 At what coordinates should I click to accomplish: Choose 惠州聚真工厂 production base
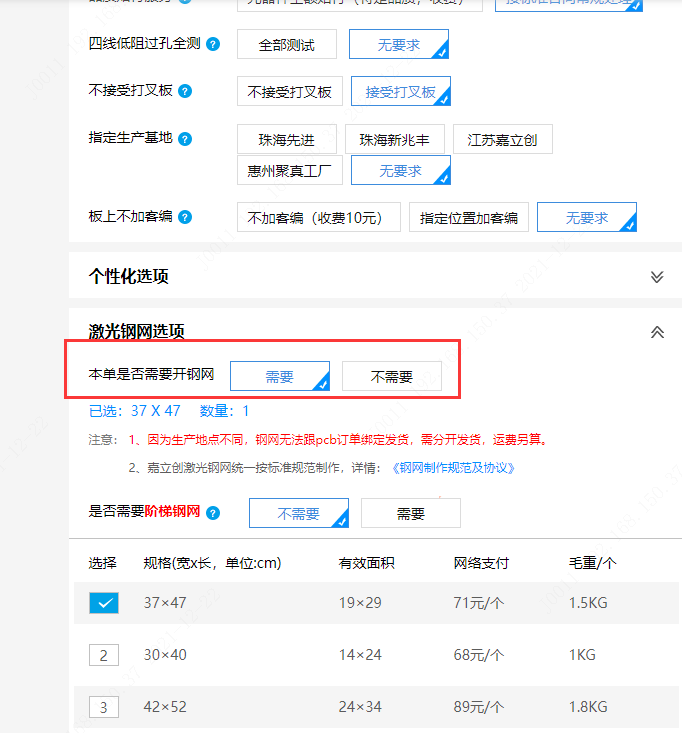tap(290, 171)
